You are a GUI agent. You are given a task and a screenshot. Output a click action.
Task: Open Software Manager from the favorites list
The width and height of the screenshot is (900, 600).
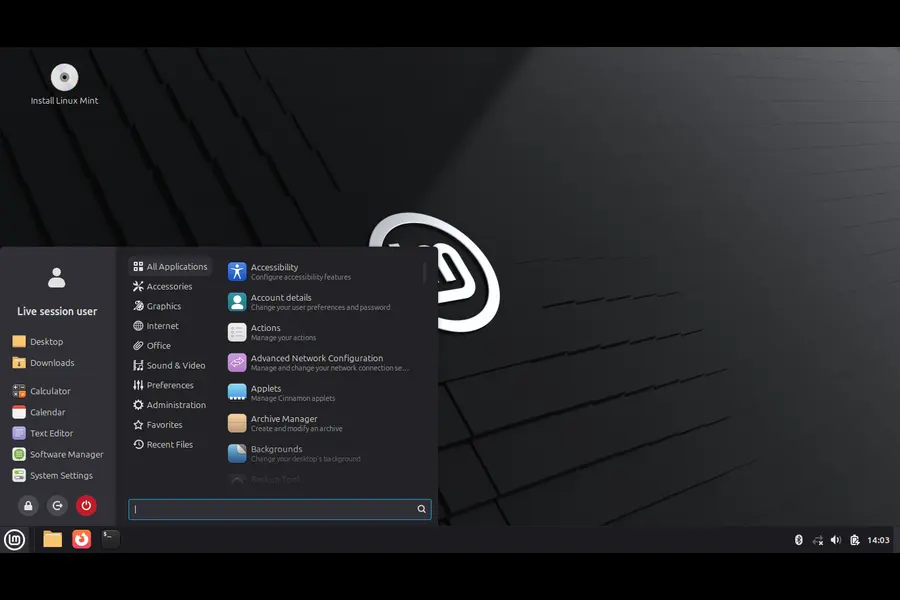[58, 454]
